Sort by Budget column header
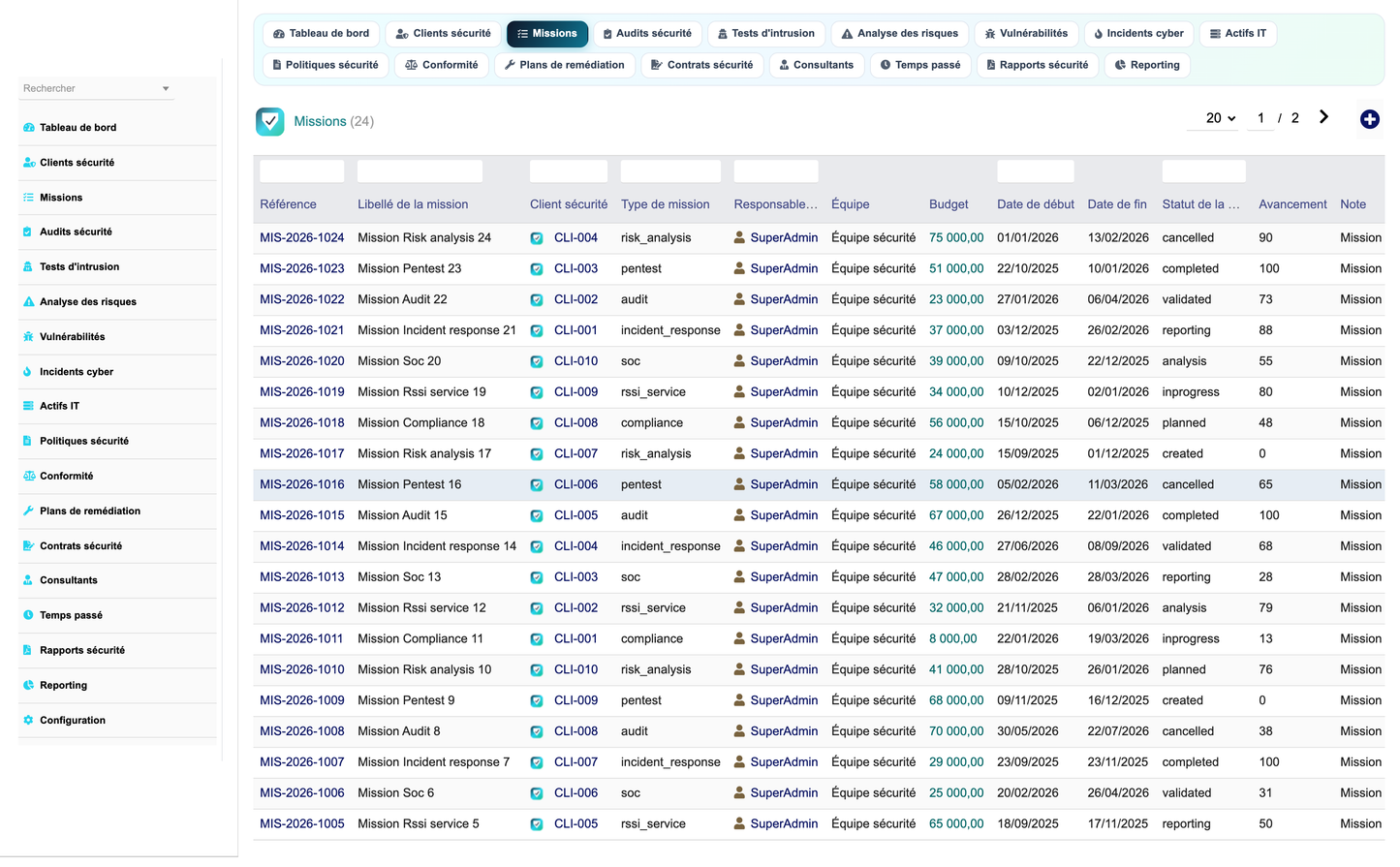Viewport: 1400px width, 867px height. coord(949,204)
